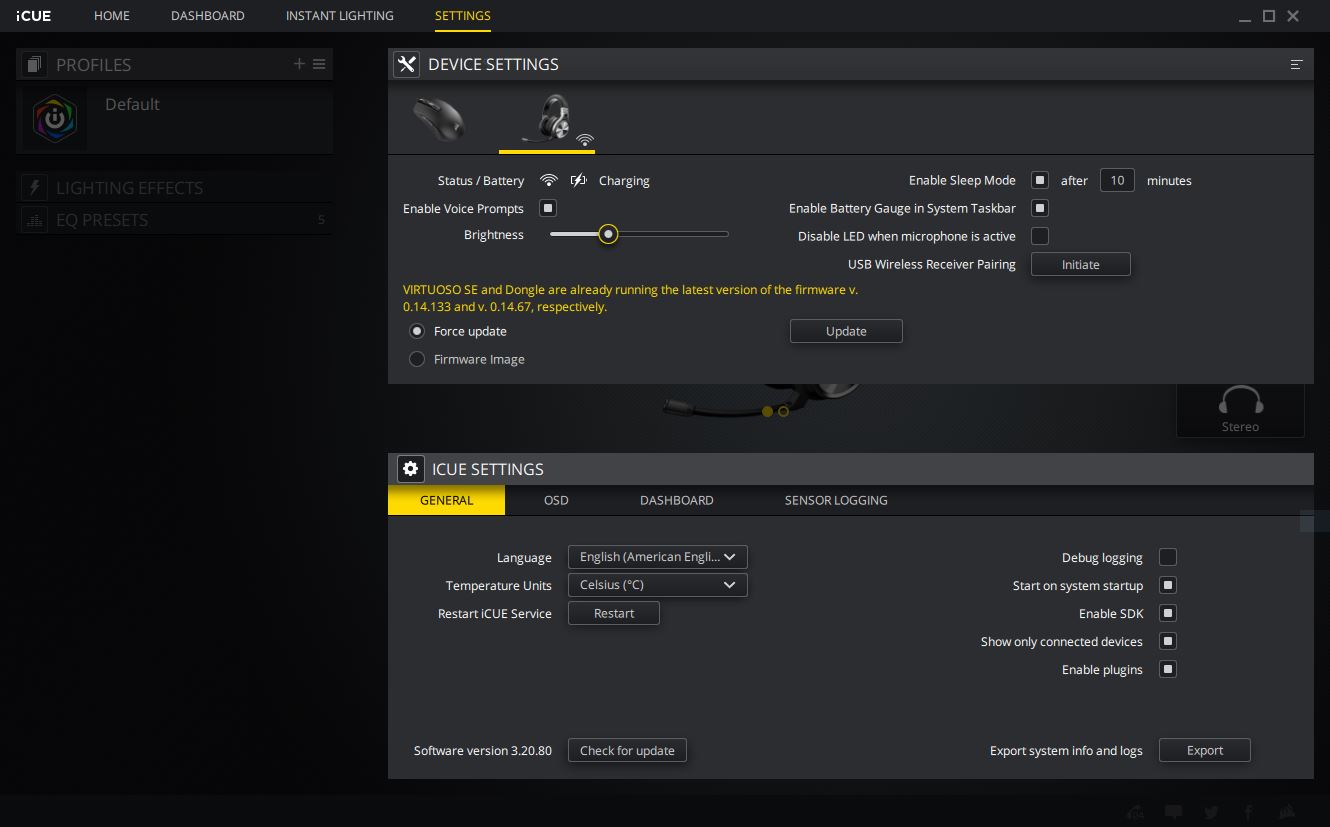Switch to the Dashboard settings tab
1330x827 pixels.
click(x=677, y=500)
